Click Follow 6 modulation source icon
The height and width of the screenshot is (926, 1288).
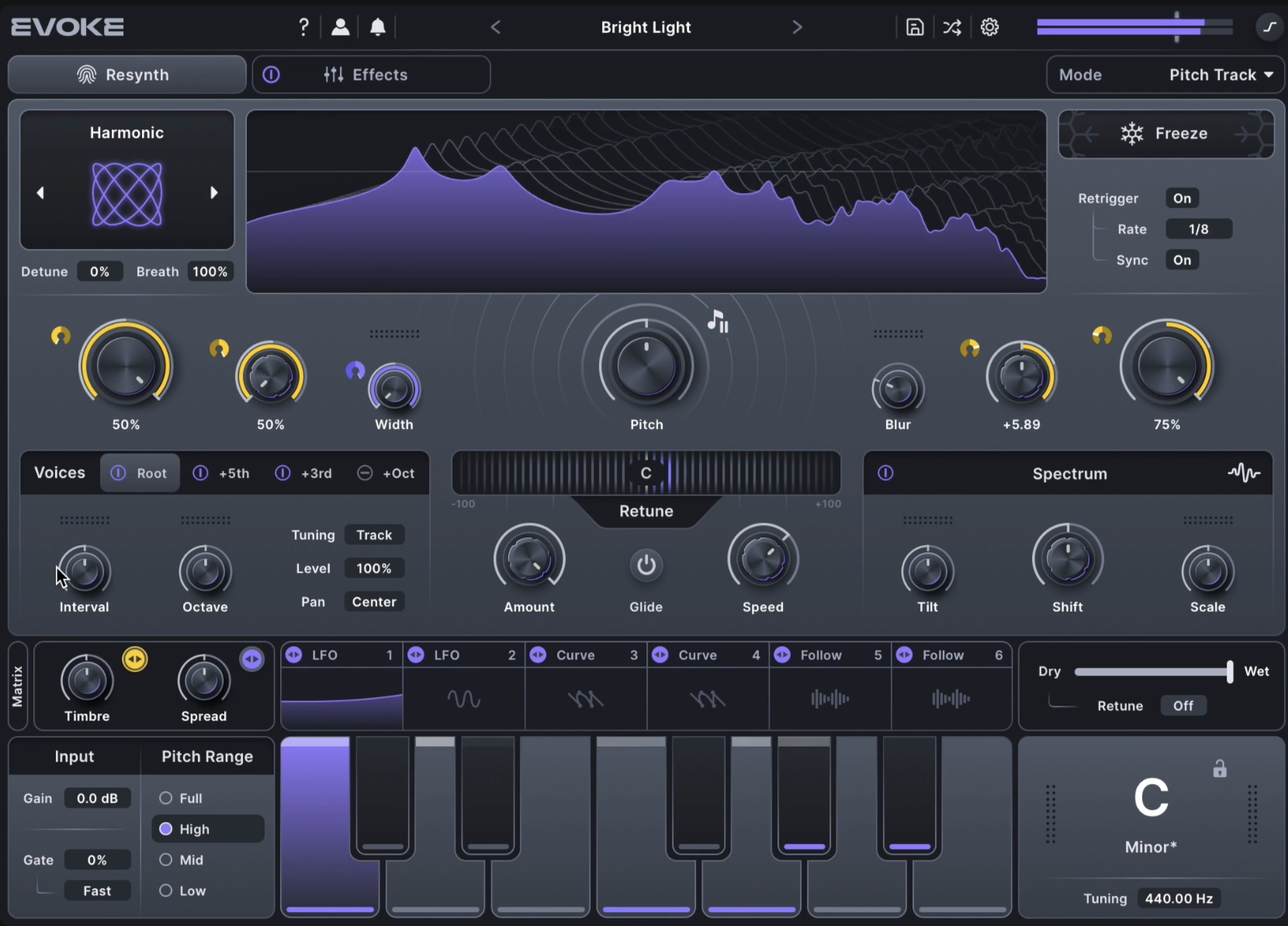pos(905,655)
